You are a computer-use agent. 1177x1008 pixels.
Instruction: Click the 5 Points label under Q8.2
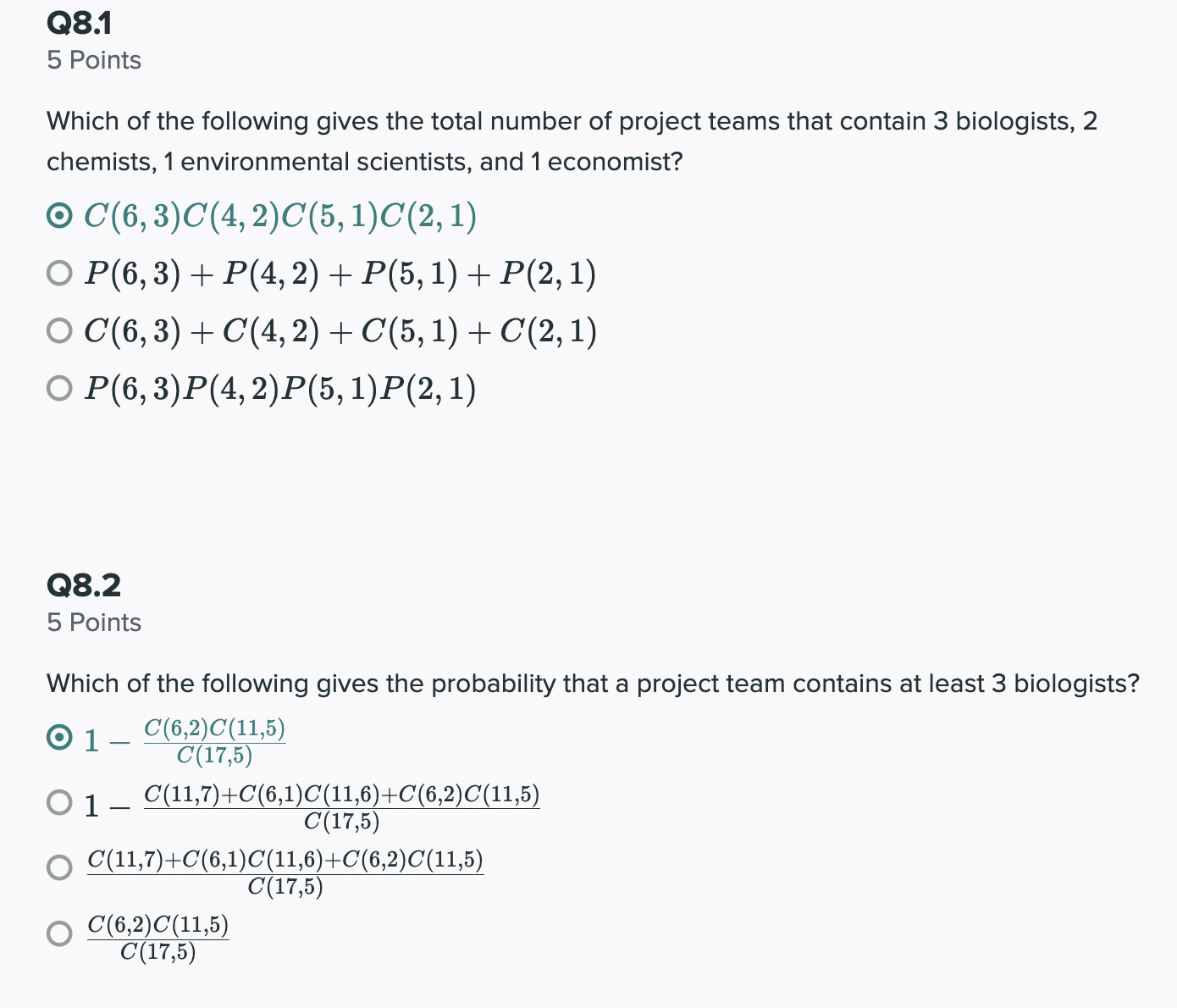coord(93,622)
